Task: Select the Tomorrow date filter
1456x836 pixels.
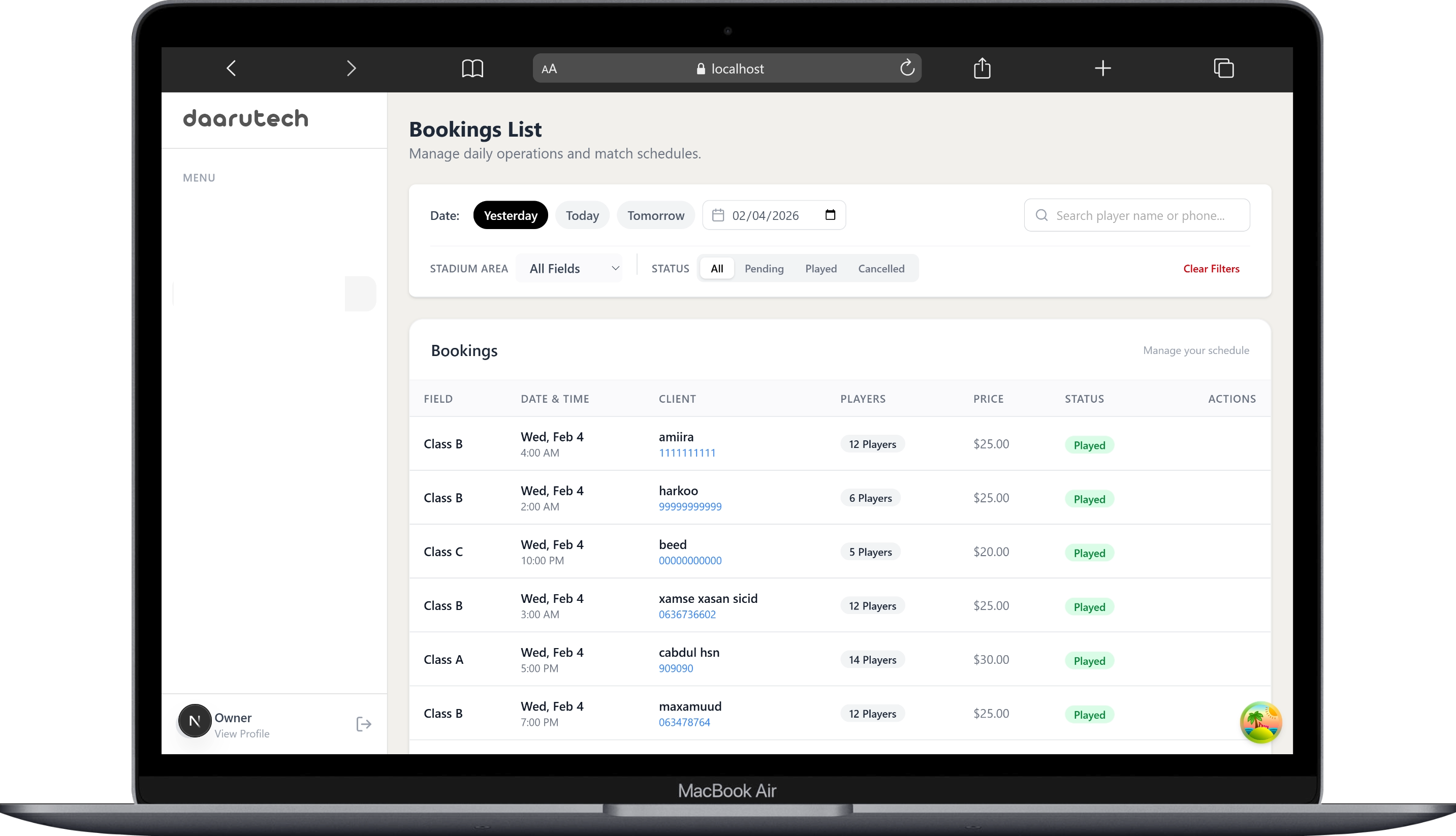Action: [x=655, y=215]
